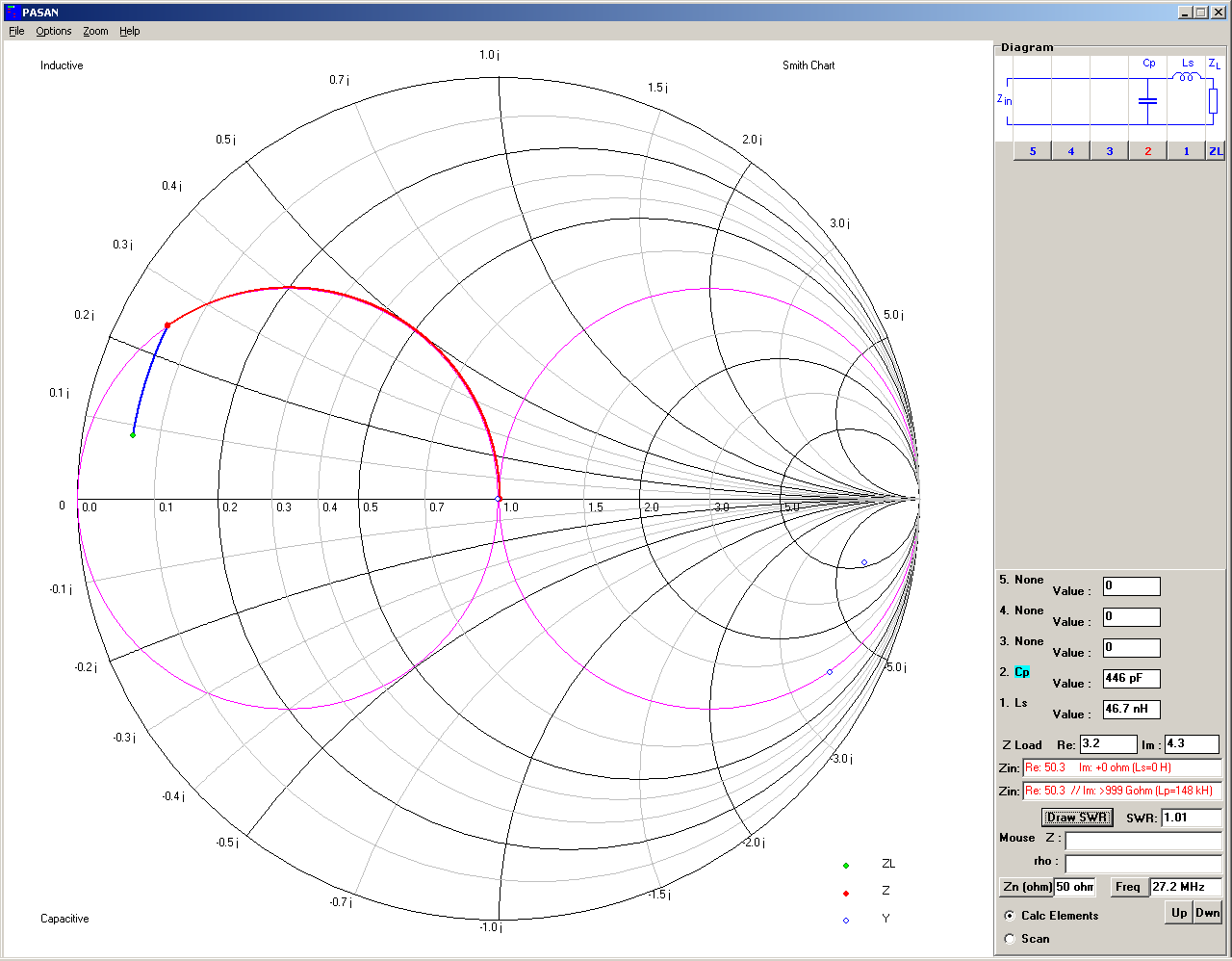Click the Freq button
The height and width of the screenshot is (961, 1232).
pyautogui.click(x=1128, y=887)
